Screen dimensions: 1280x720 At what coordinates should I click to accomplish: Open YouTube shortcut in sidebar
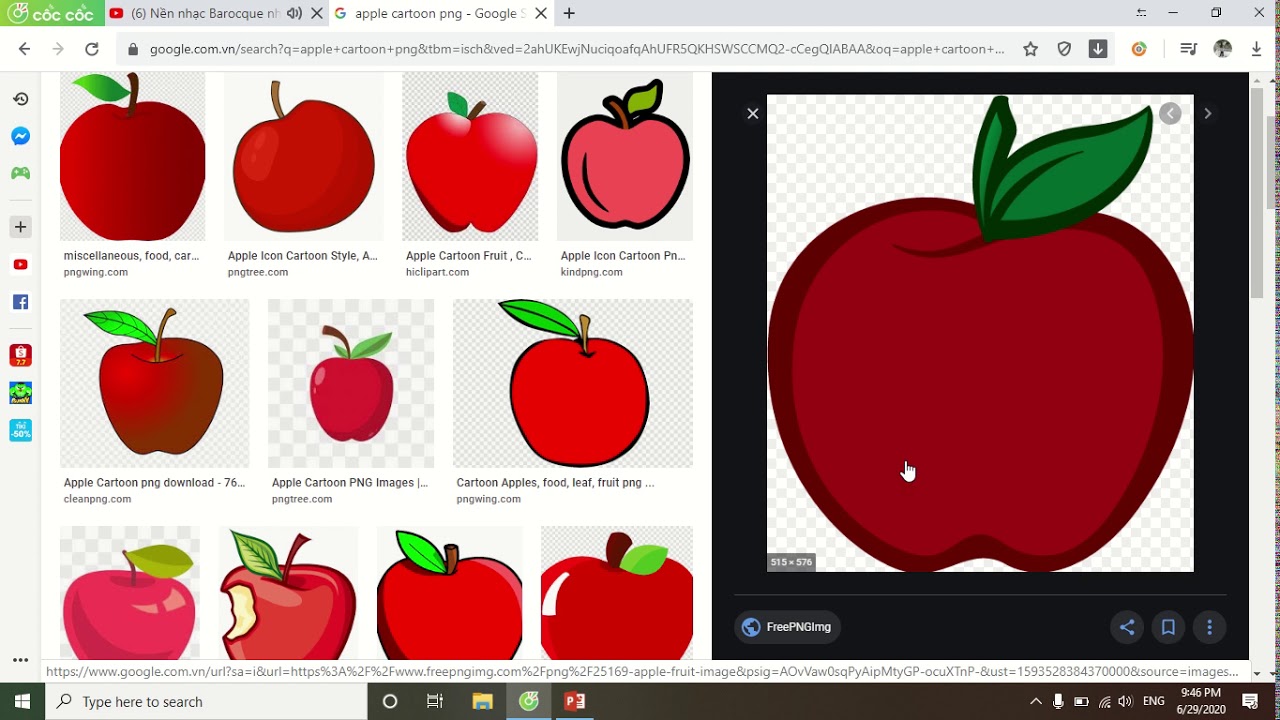[x=20, y=264]
